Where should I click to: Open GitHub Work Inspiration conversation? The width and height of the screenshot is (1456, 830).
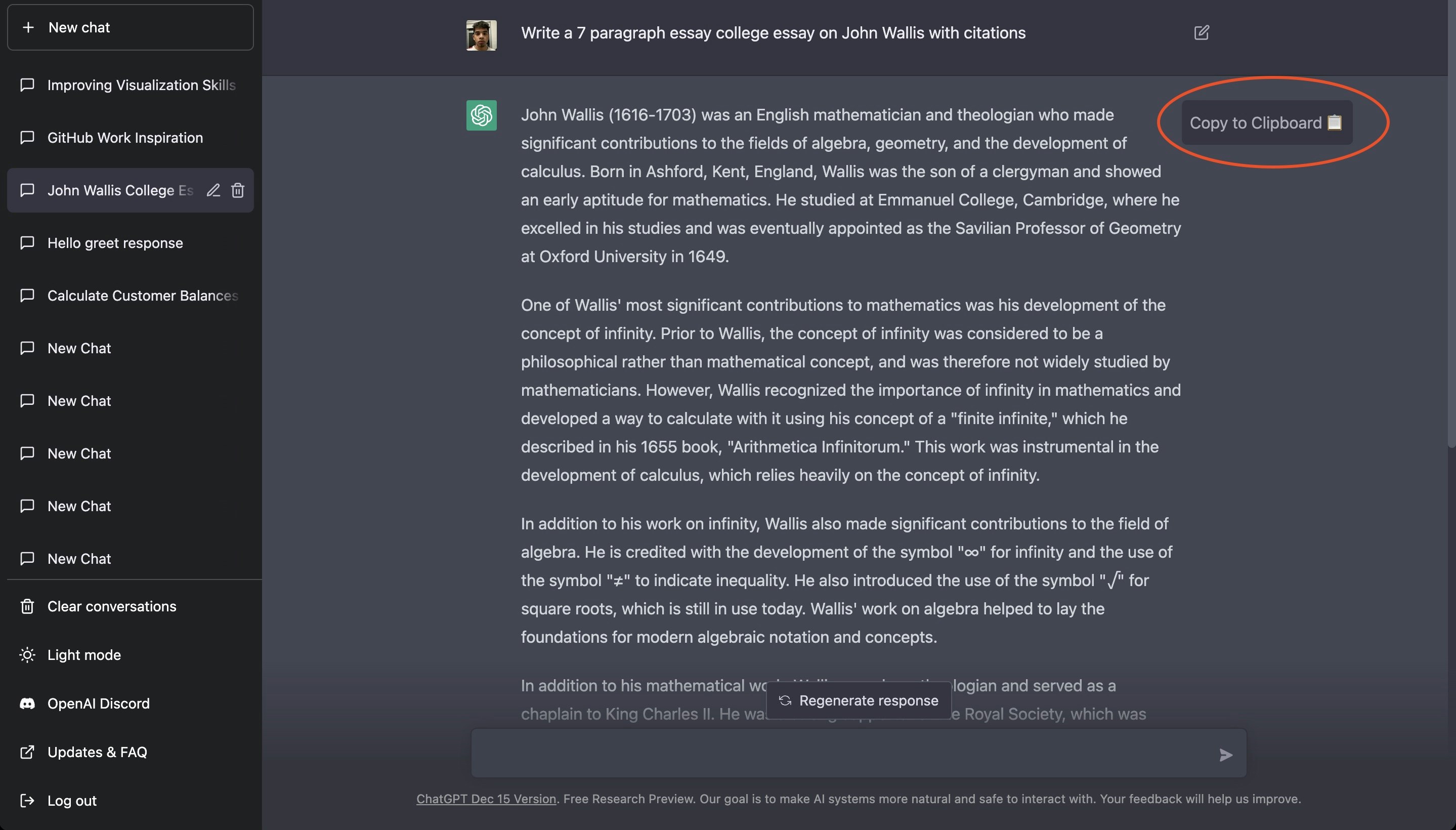click(x=131, y=137)
